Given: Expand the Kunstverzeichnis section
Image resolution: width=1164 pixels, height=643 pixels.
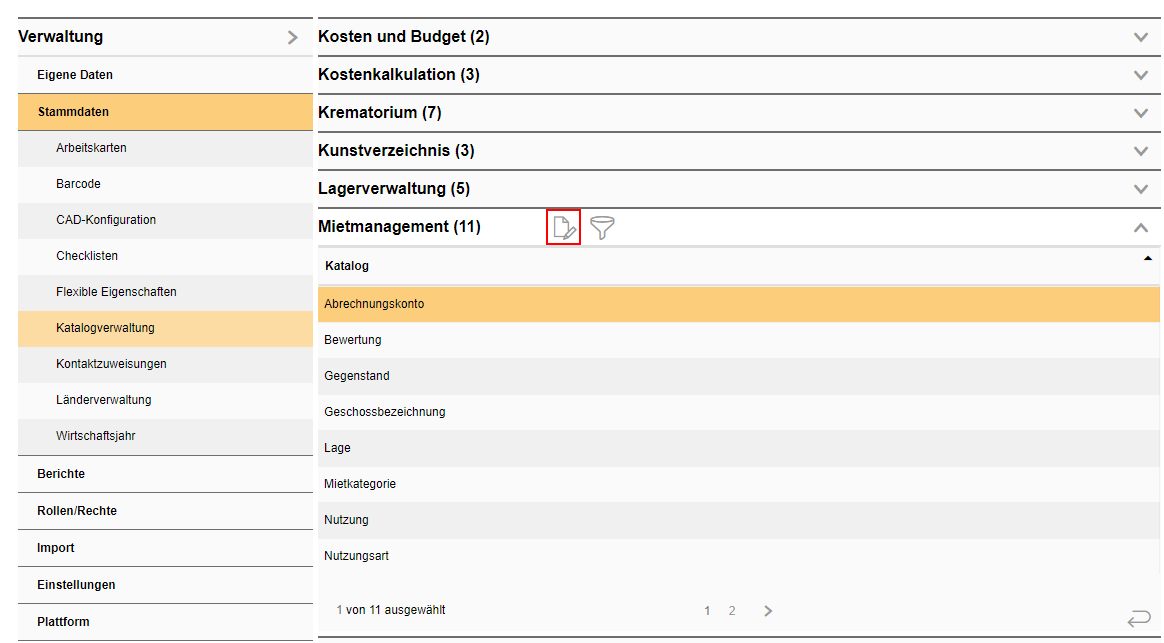Looking at the screenshot, I should pos(1140,151).
